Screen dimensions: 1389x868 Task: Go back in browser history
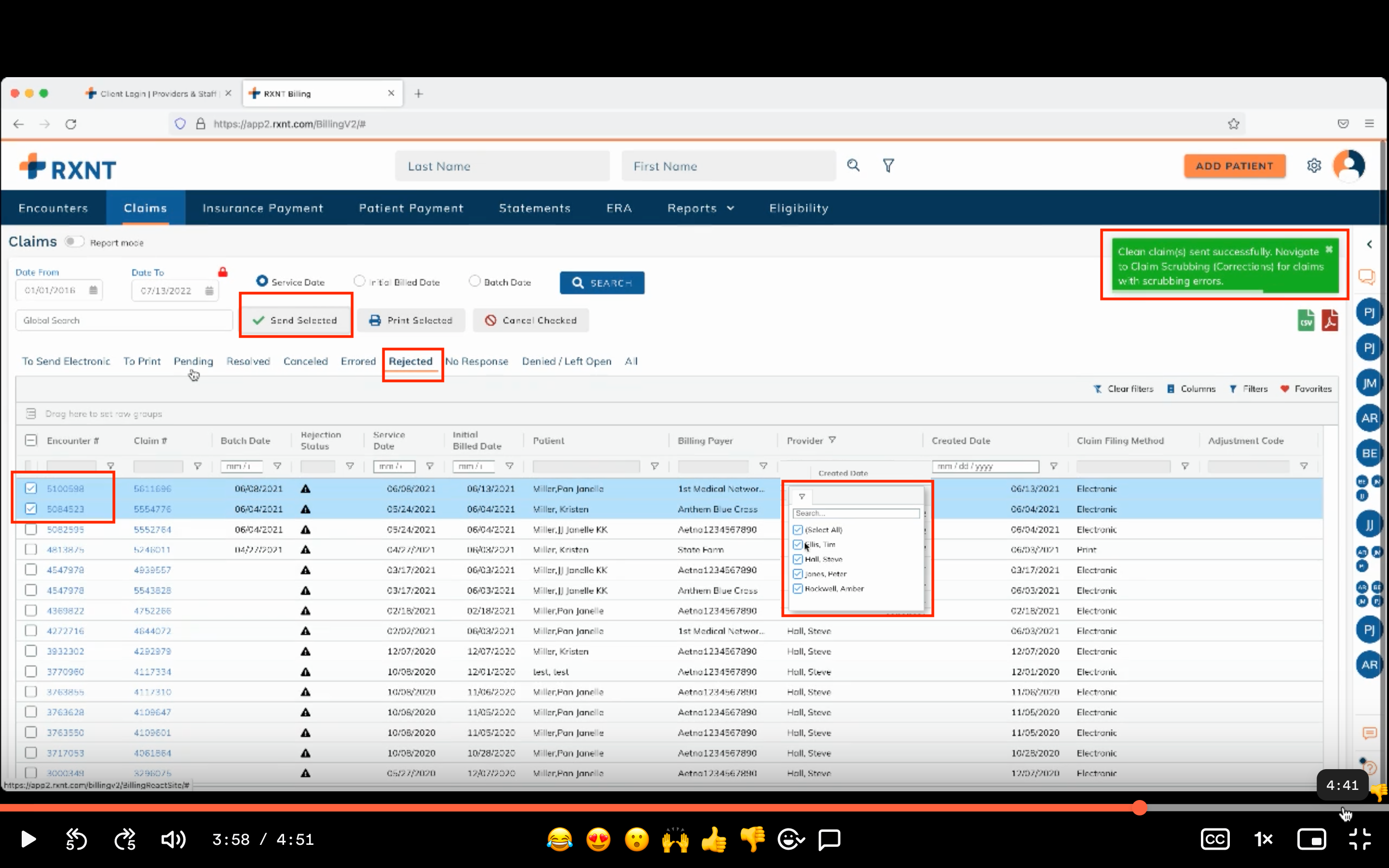(18, 124)
